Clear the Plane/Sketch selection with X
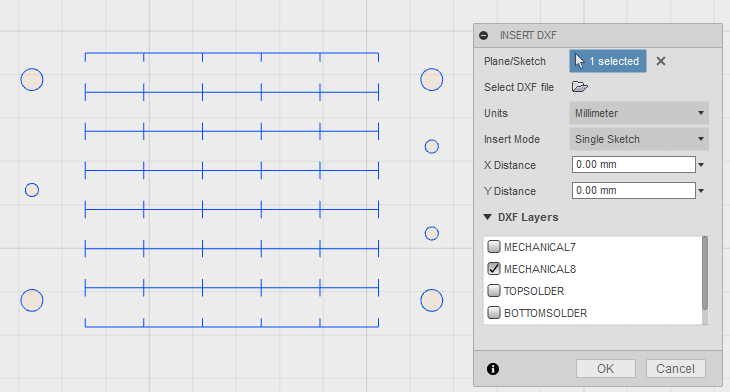The image size is (730, 392). [x=661, y=61]
